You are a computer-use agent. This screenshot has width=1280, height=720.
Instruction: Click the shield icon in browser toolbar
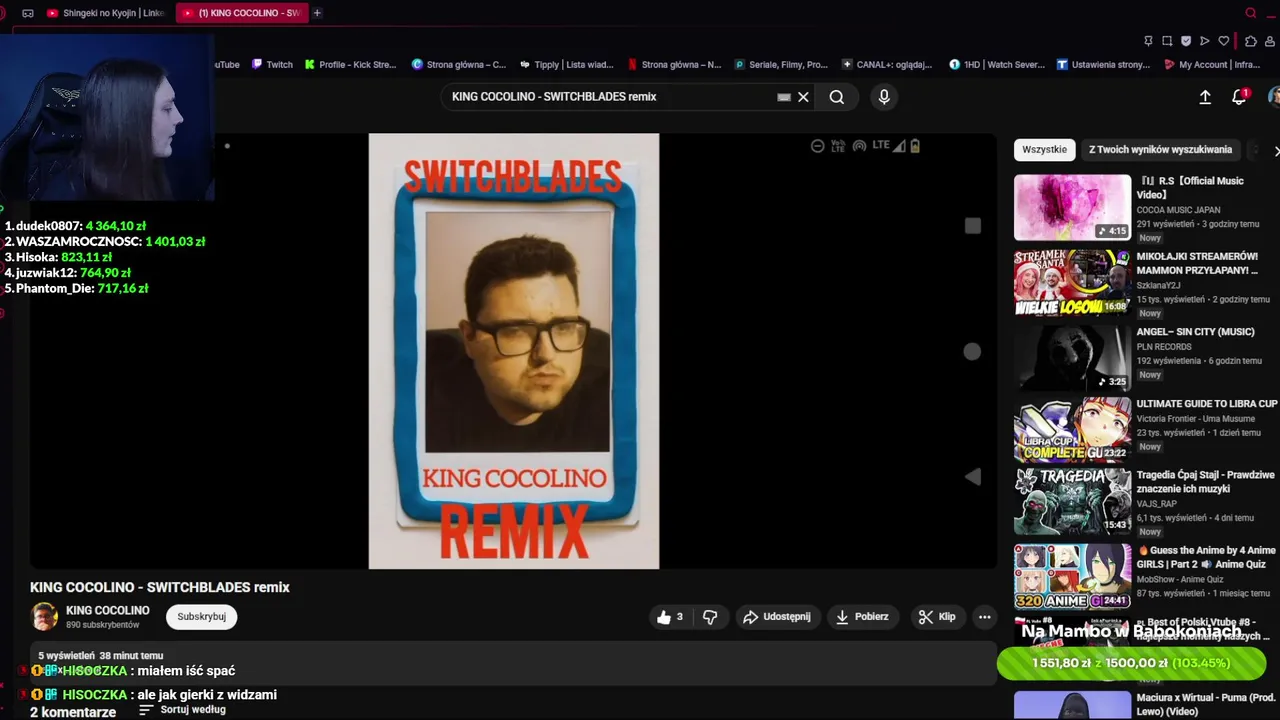(1186, 41)
